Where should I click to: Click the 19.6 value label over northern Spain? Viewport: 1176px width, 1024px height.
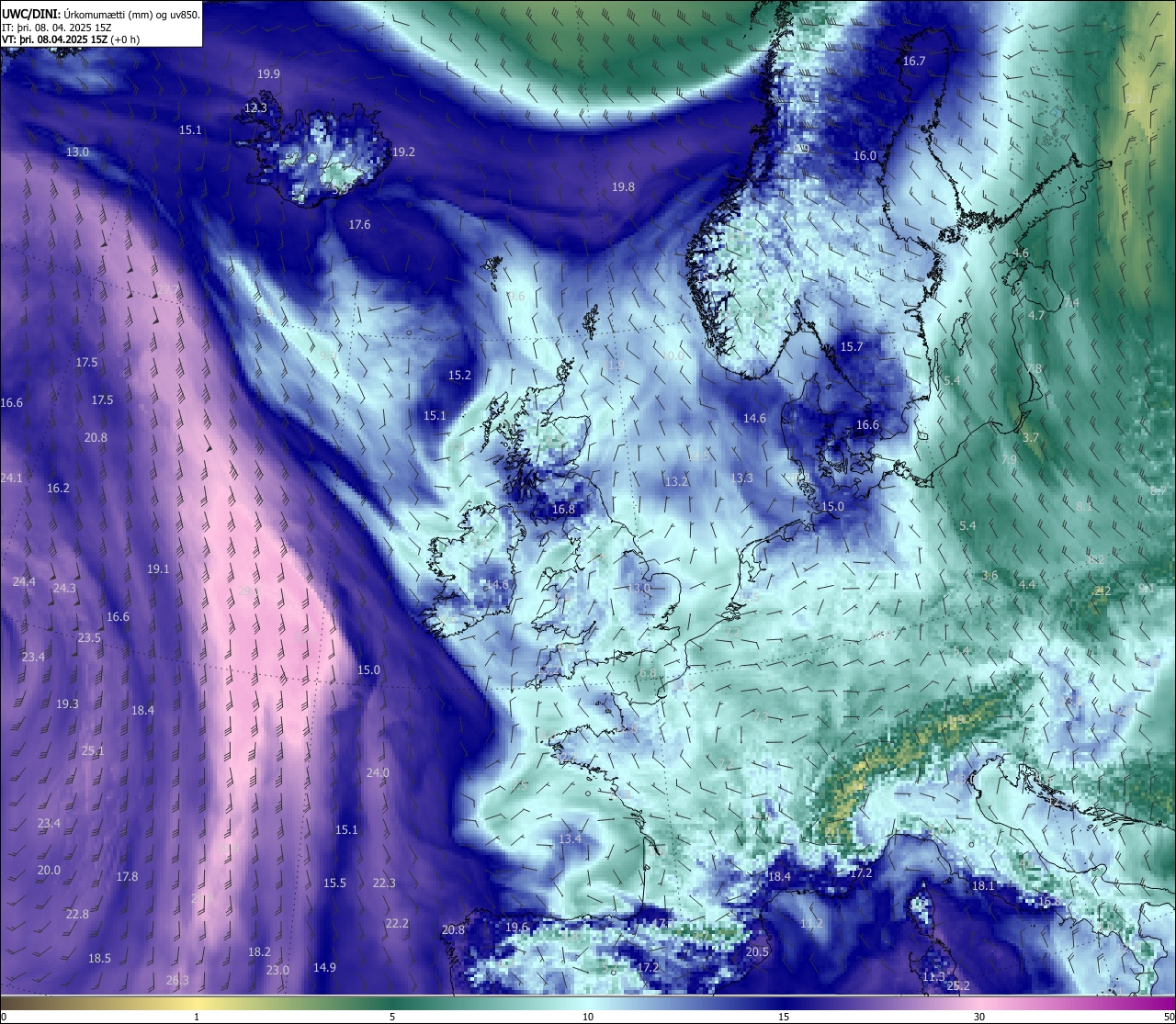[x=517, y=928]
